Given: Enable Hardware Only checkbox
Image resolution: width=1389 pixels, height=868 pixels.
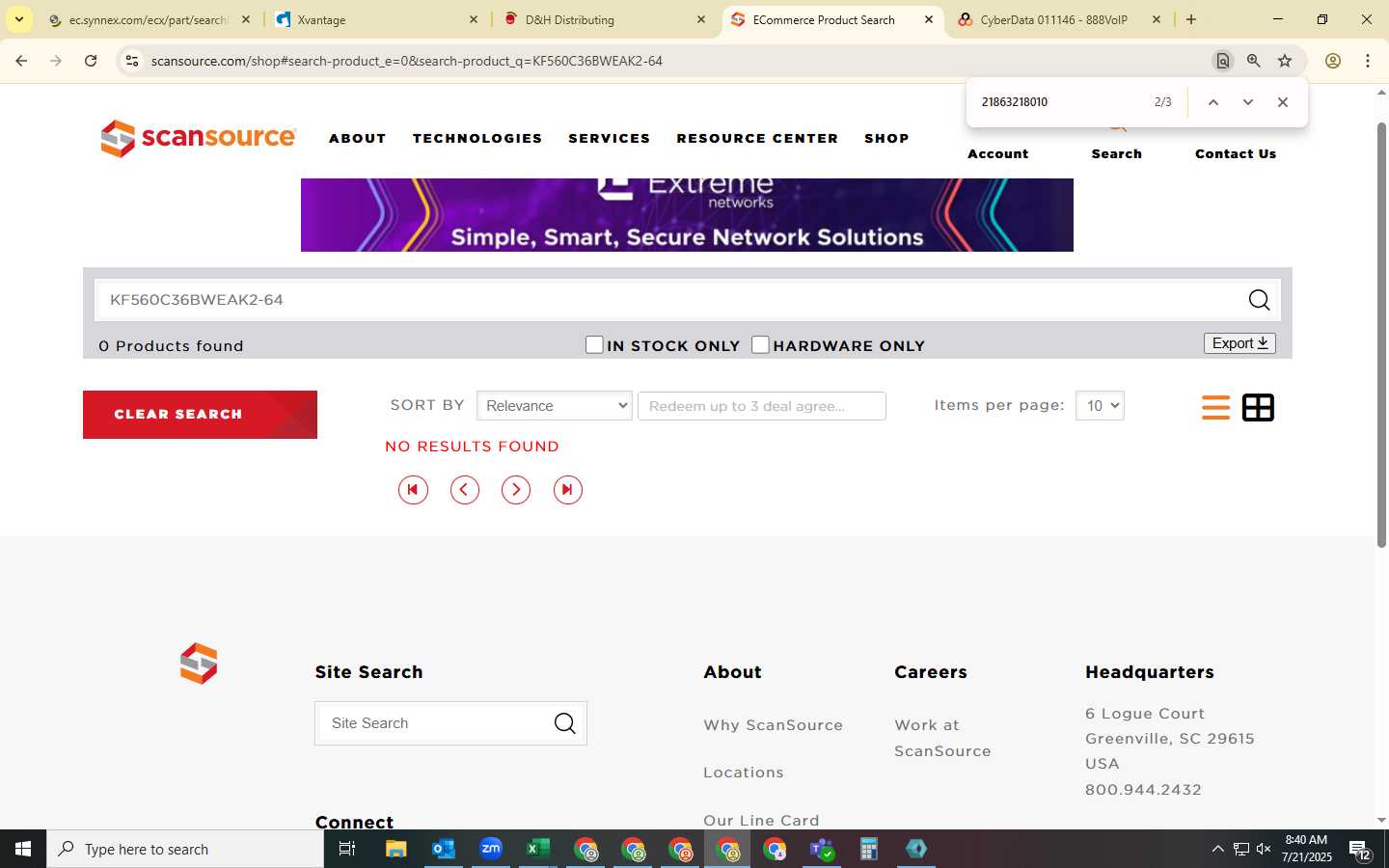Looking at the screenshot, I should click(760, 344).
